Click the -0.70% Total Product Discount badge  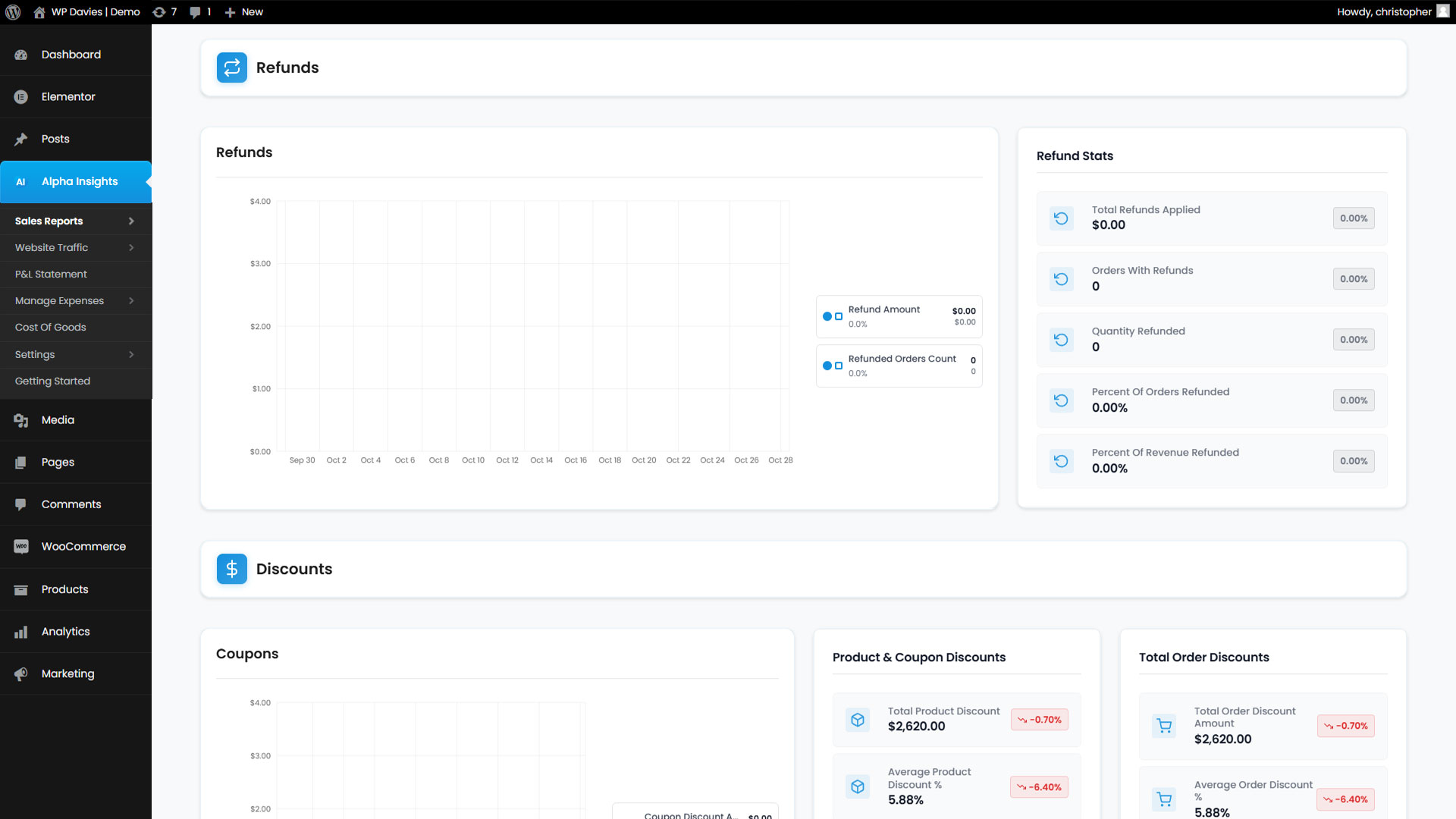tap(1039, 720)
